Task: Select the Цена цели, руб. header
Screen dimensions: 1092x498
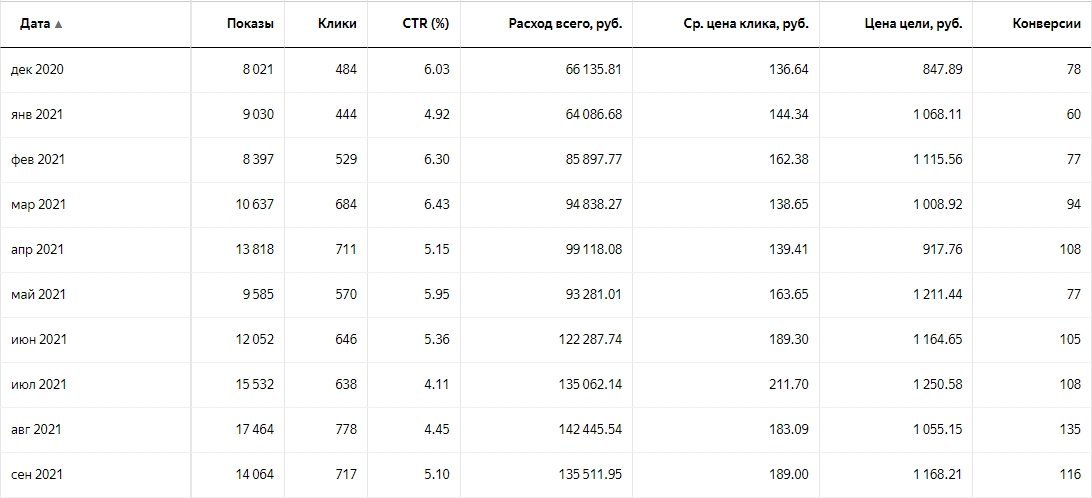Action: point(910,24)
